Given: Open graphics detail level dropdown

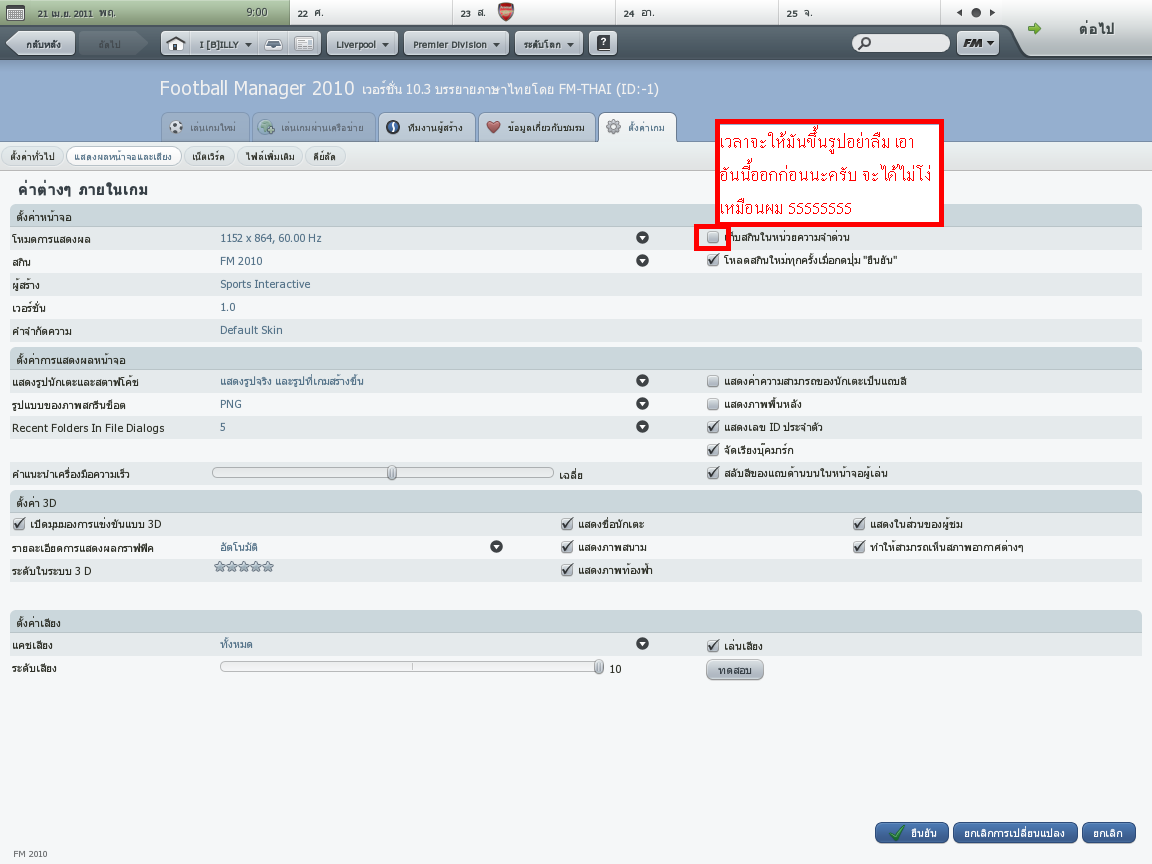Looking at the screenshot, I should 497,547.
